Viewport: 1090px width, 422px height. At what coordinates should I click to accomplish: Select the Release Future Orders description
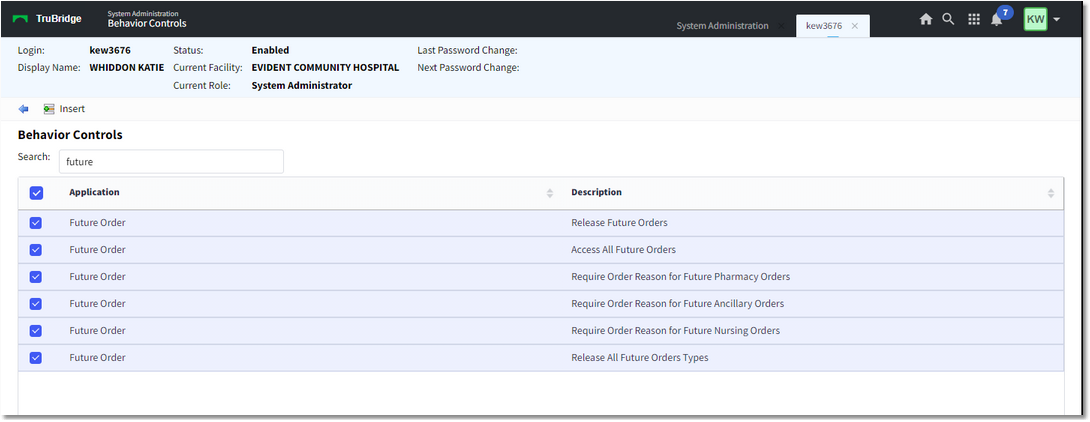619,223
